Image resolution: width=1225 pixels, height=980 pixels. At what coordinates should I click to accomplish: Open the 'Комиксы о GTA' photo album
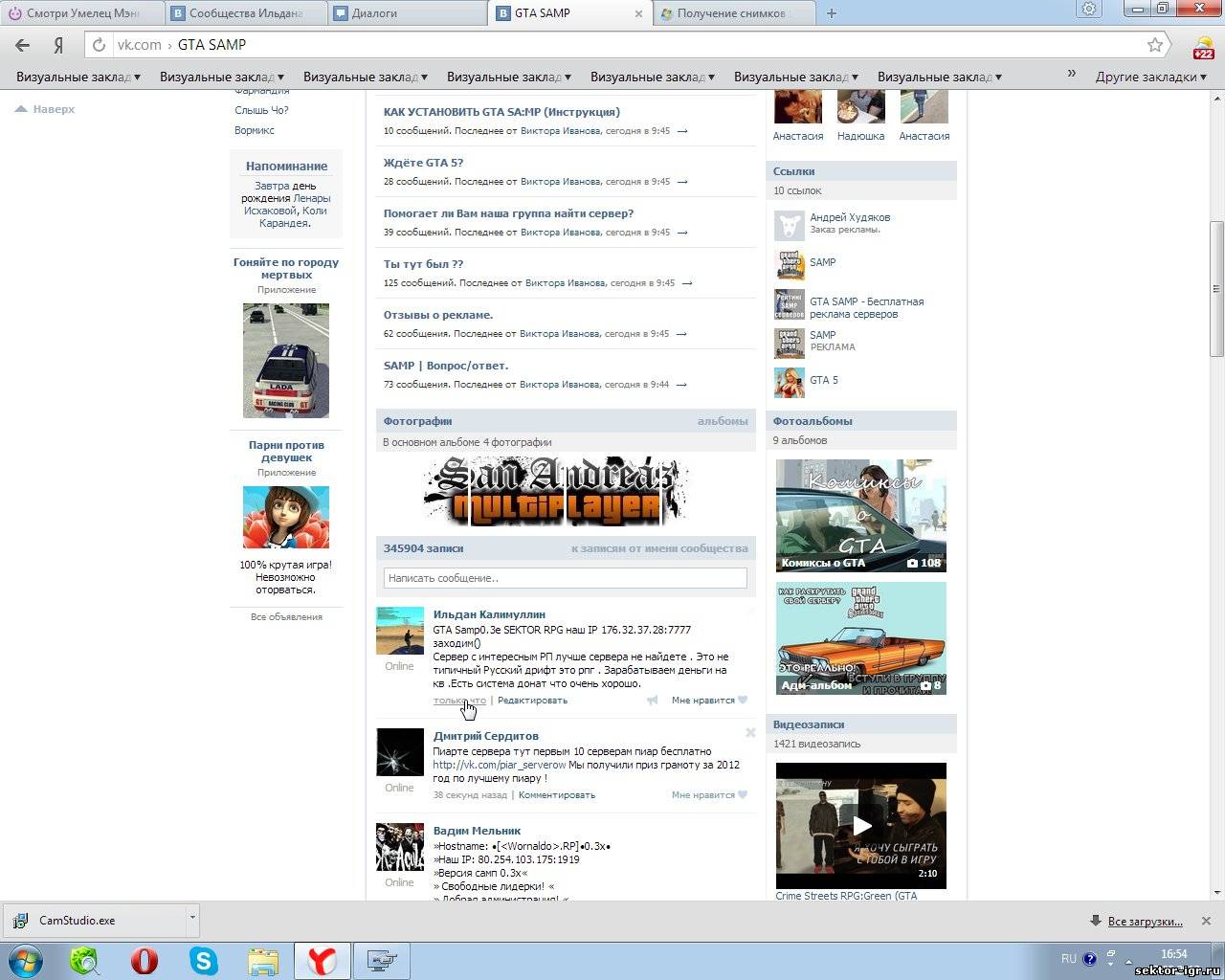coord(861,516)
